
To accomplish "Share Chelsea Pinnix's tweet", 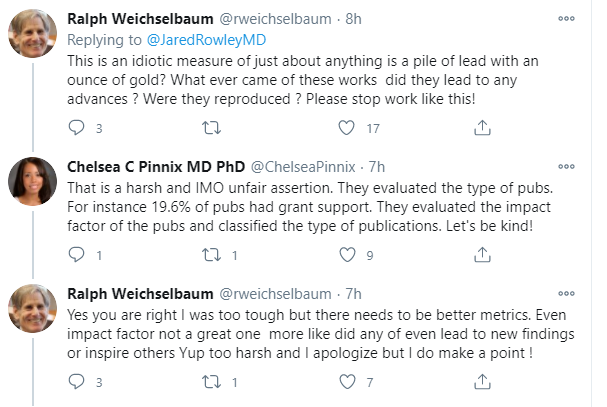I will click(x=480, y=255).
